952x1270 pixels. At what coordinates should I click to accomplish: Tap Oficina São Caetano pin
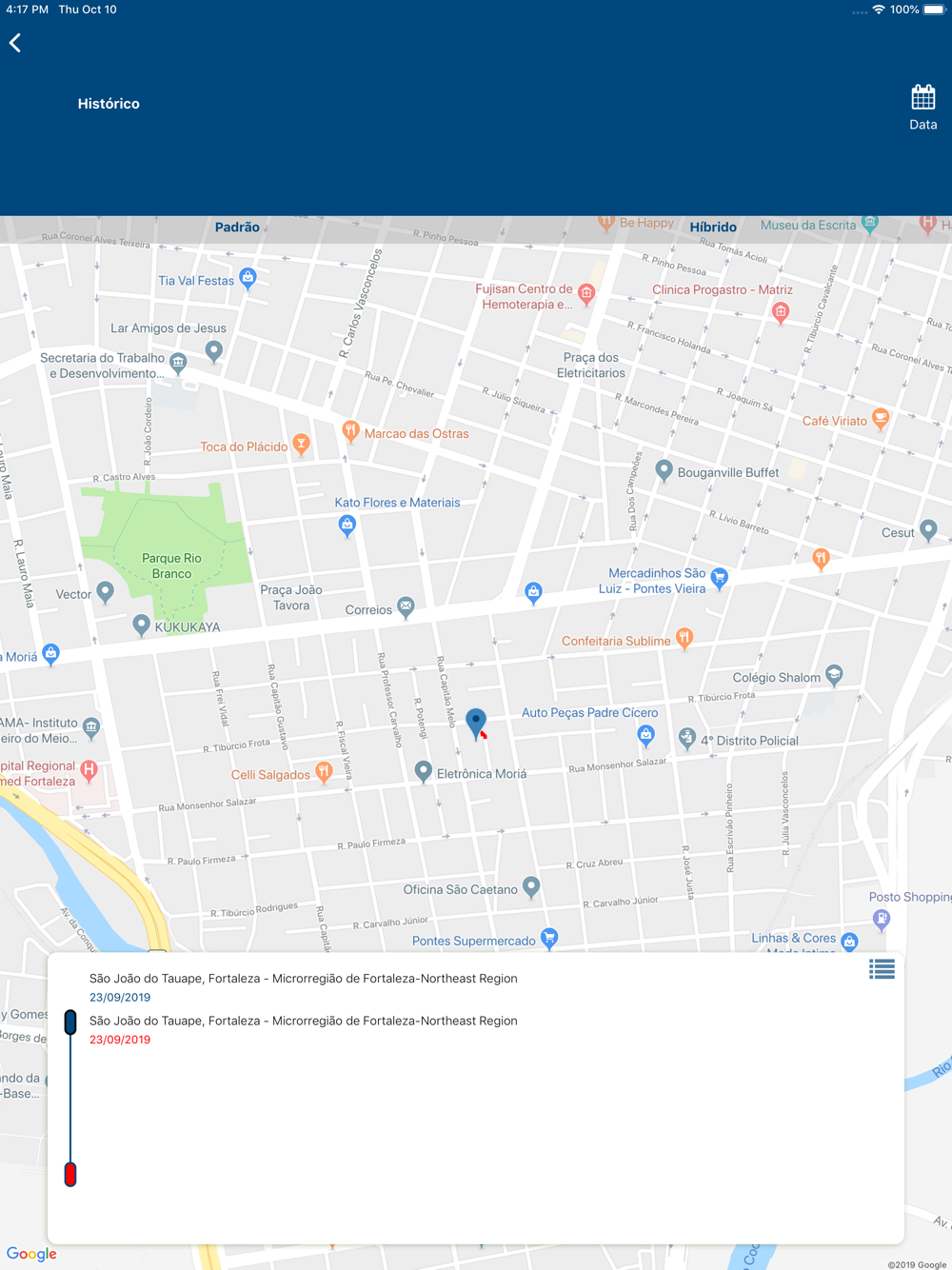531,888
